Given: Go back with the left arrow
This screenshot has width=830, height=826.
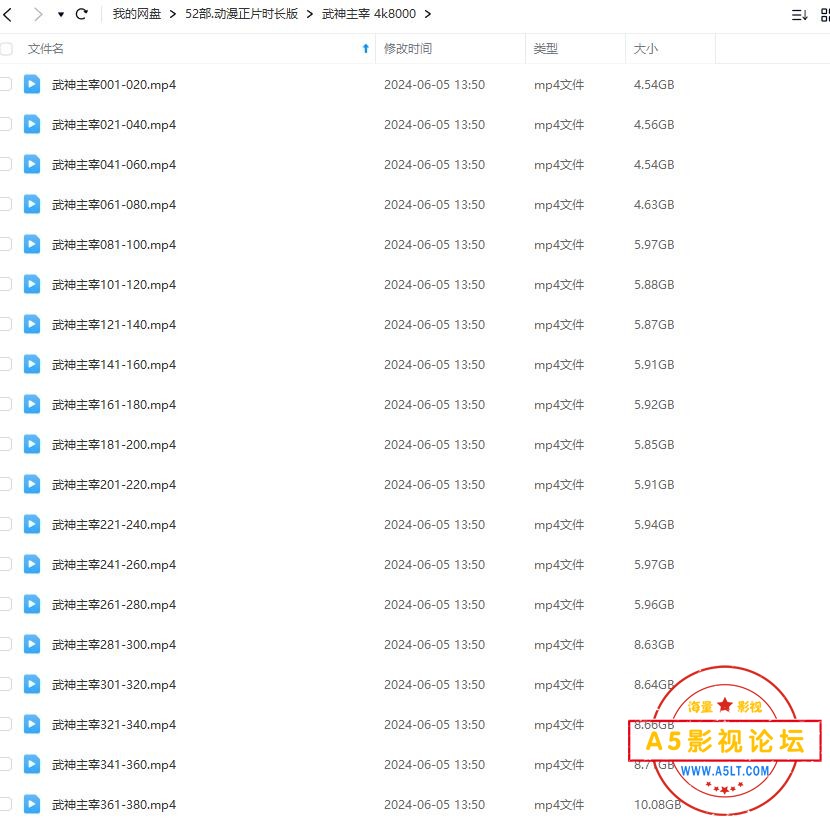Looking at the screenshot, I should click(7, 14).
